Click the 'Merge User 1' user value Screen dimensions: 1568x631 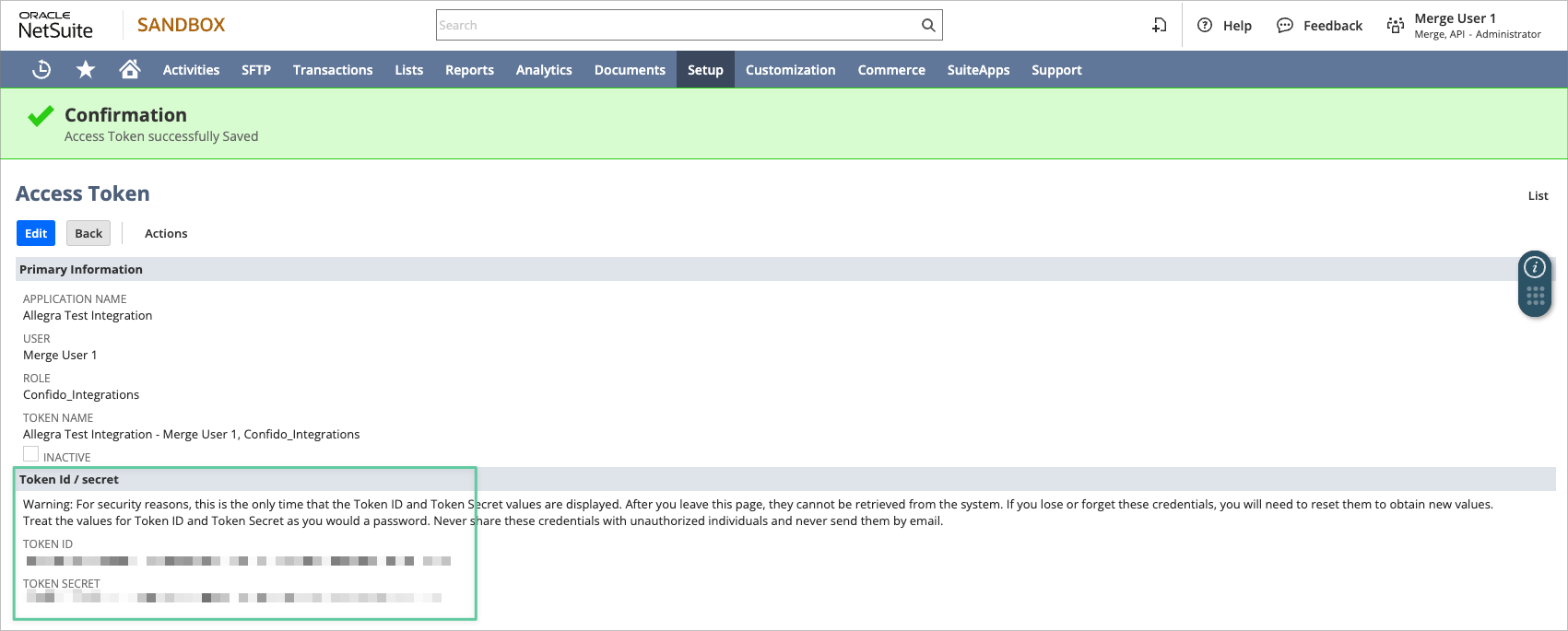pos(60,355)
